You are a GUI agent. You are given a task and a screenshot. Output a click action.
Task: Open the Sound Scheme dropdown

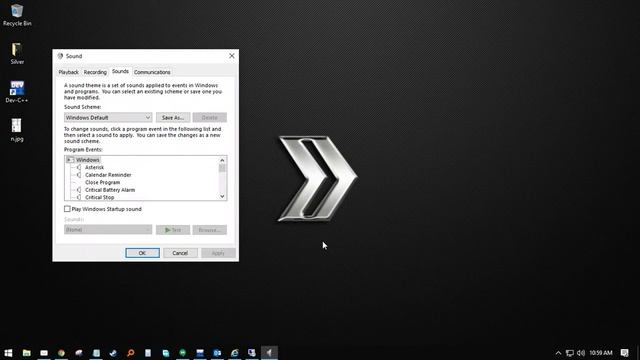108,118
